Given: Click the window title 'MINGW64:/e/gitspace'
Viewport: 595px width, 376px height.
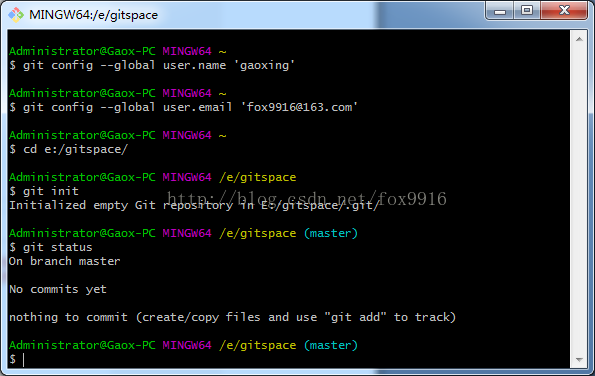Looking at the screenshot, I should [x=93, y=15].
